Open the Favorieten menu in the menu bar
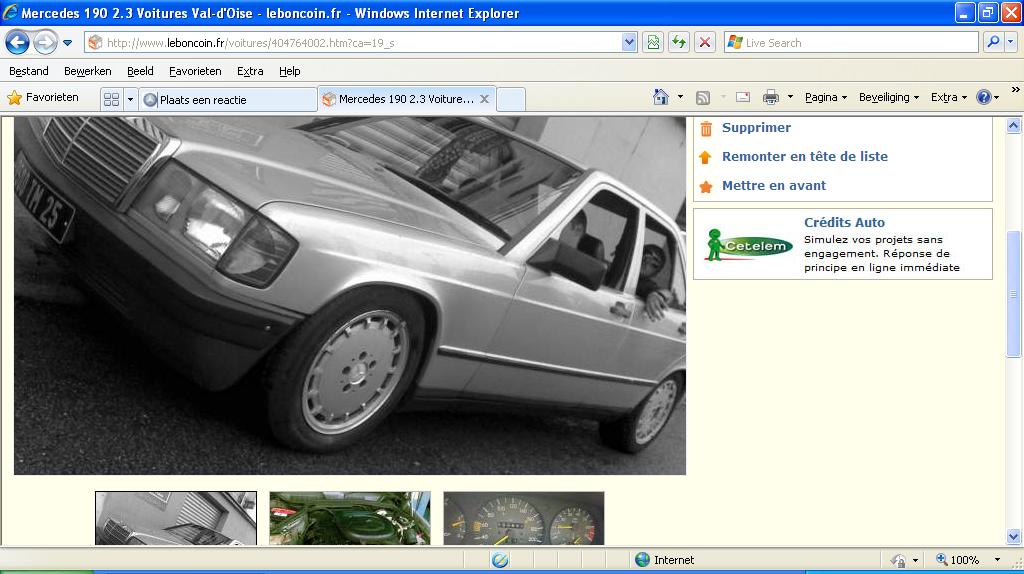1024x574 pixels. [195, 71]
